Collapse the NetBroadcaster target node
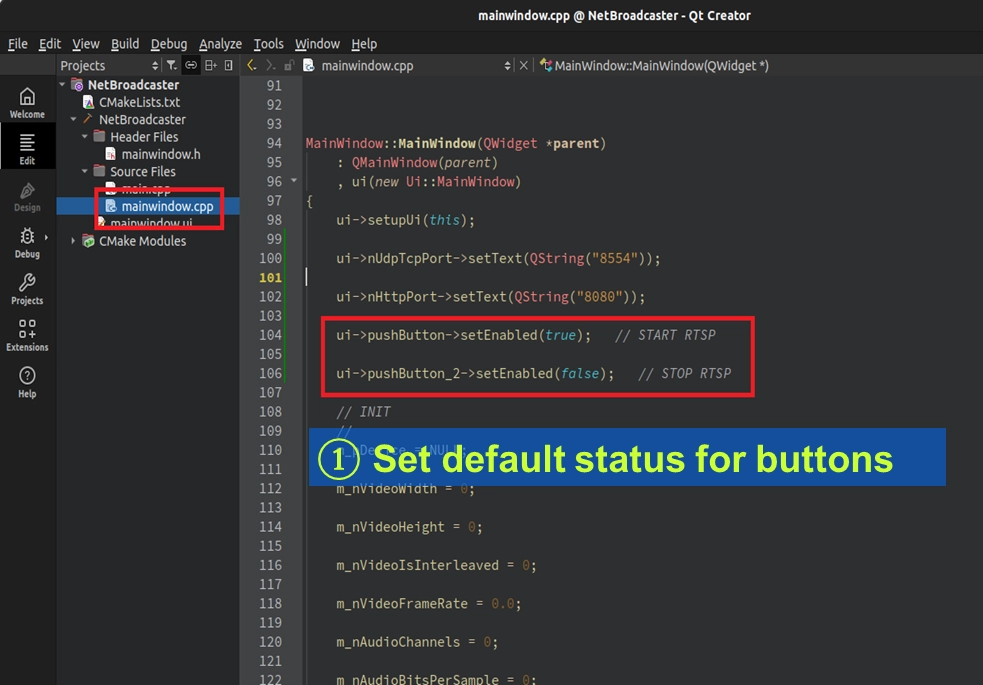983x685 pixels. point(73,118)
